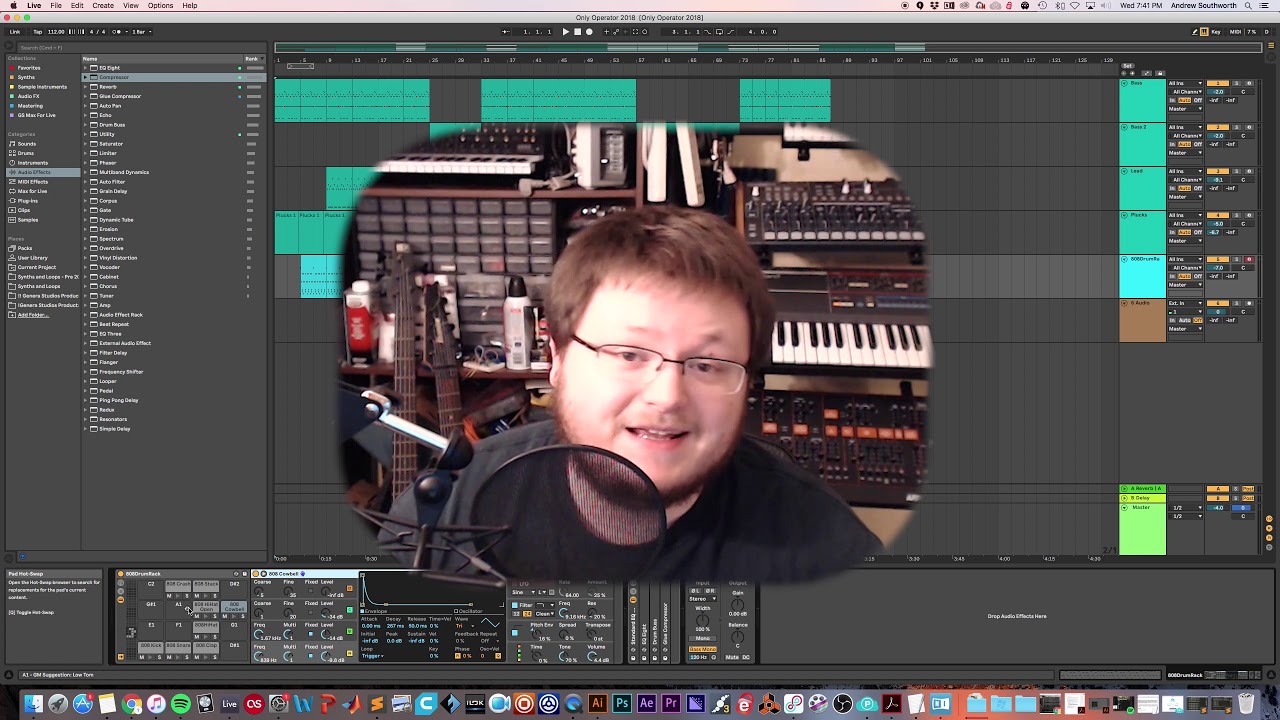Open Ableton Live icon in dock
This screenshot has height=720, width=1280.
coord(229,704)
